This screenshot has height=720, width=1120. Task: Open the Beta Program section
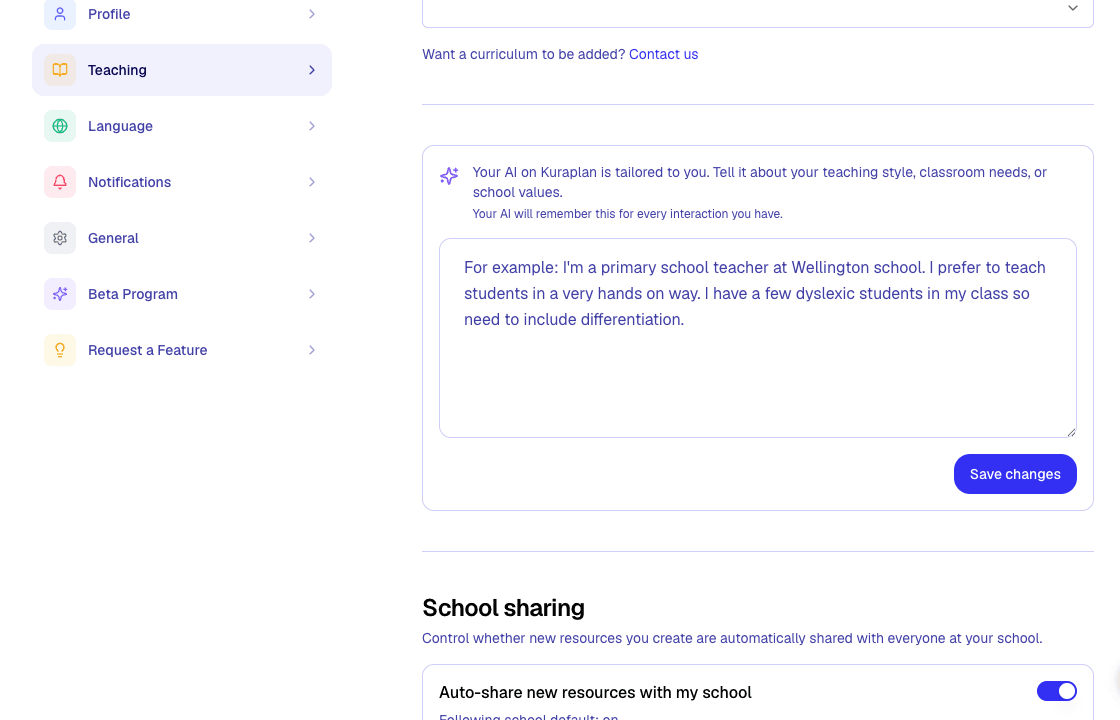tap(182, 294)
